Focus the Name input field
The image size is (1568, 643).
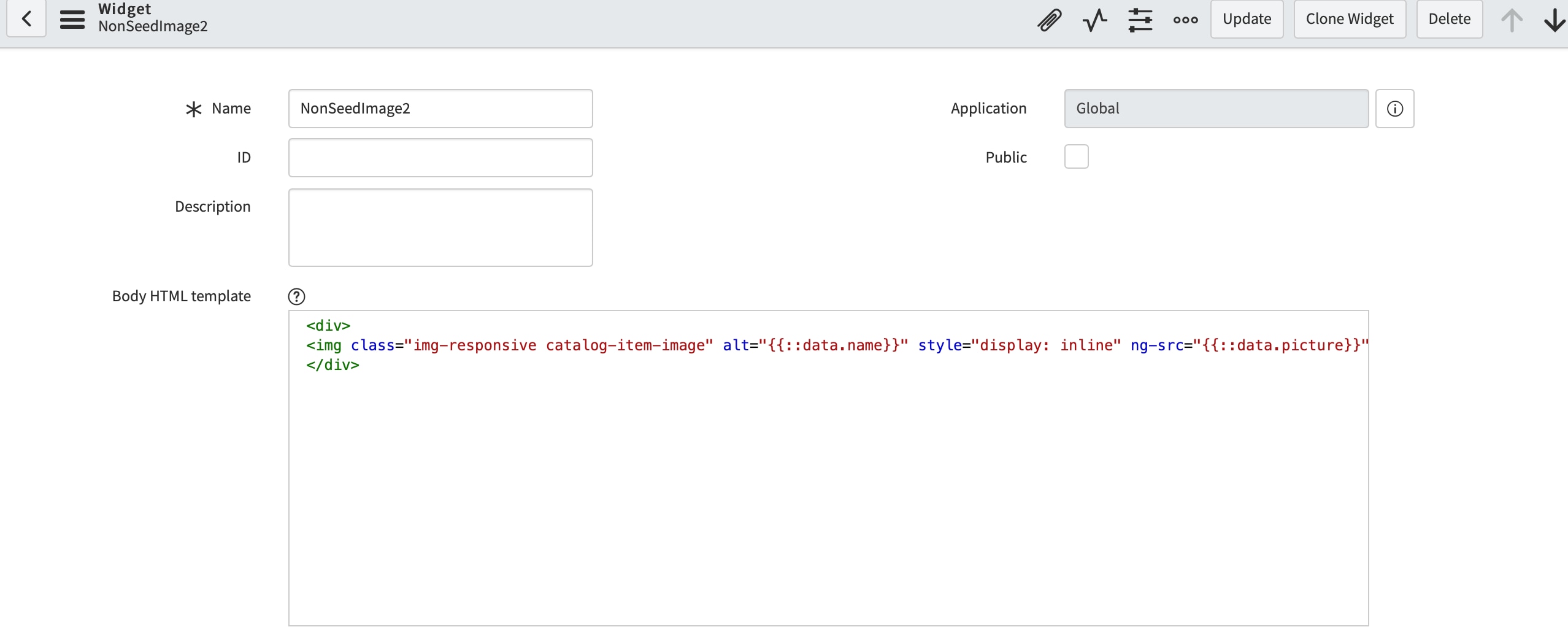coord(440,109)
